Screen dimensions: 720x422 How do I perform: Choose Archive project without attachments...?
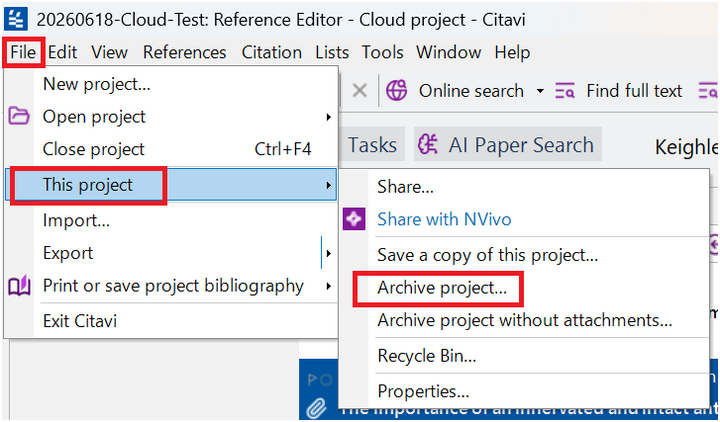524,320
